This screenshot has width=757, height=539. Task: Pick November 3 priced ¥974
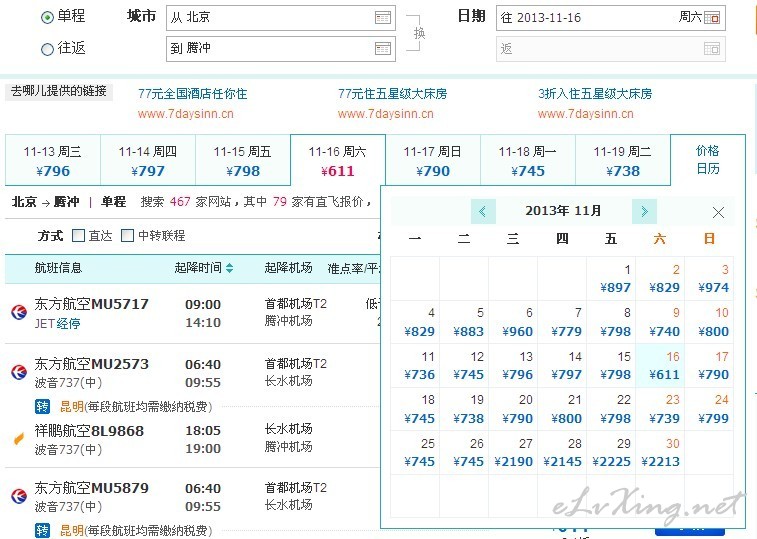709,279
